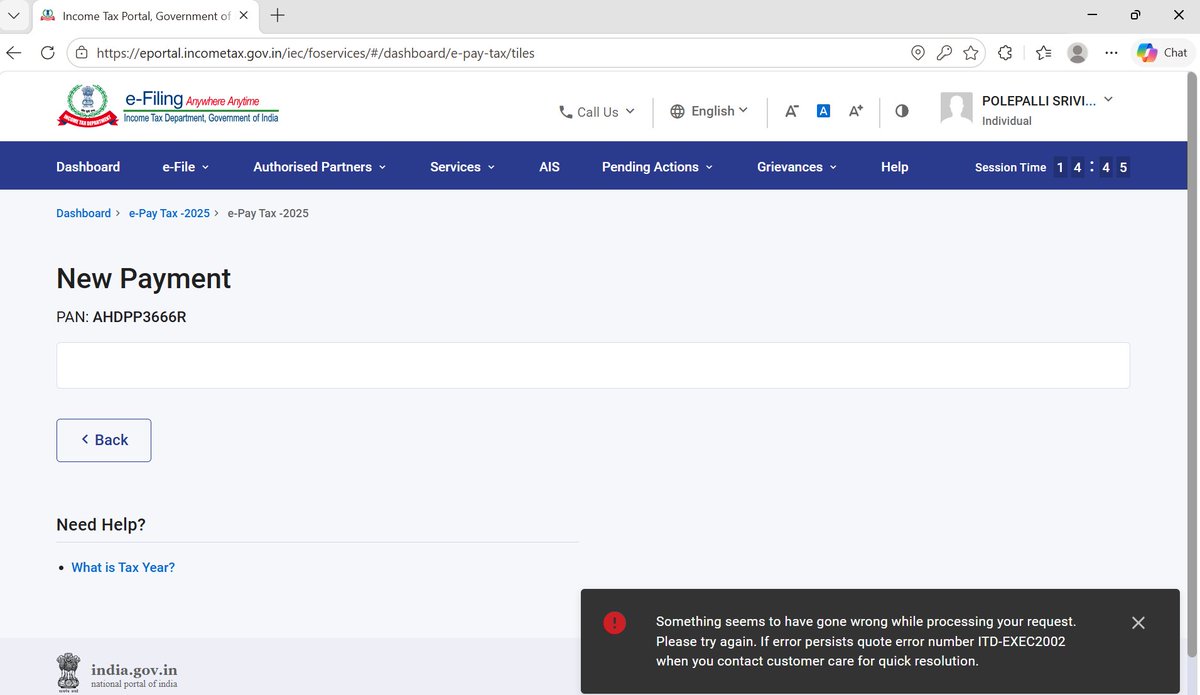Toggle high contrast mode icon

pos(902,111)
